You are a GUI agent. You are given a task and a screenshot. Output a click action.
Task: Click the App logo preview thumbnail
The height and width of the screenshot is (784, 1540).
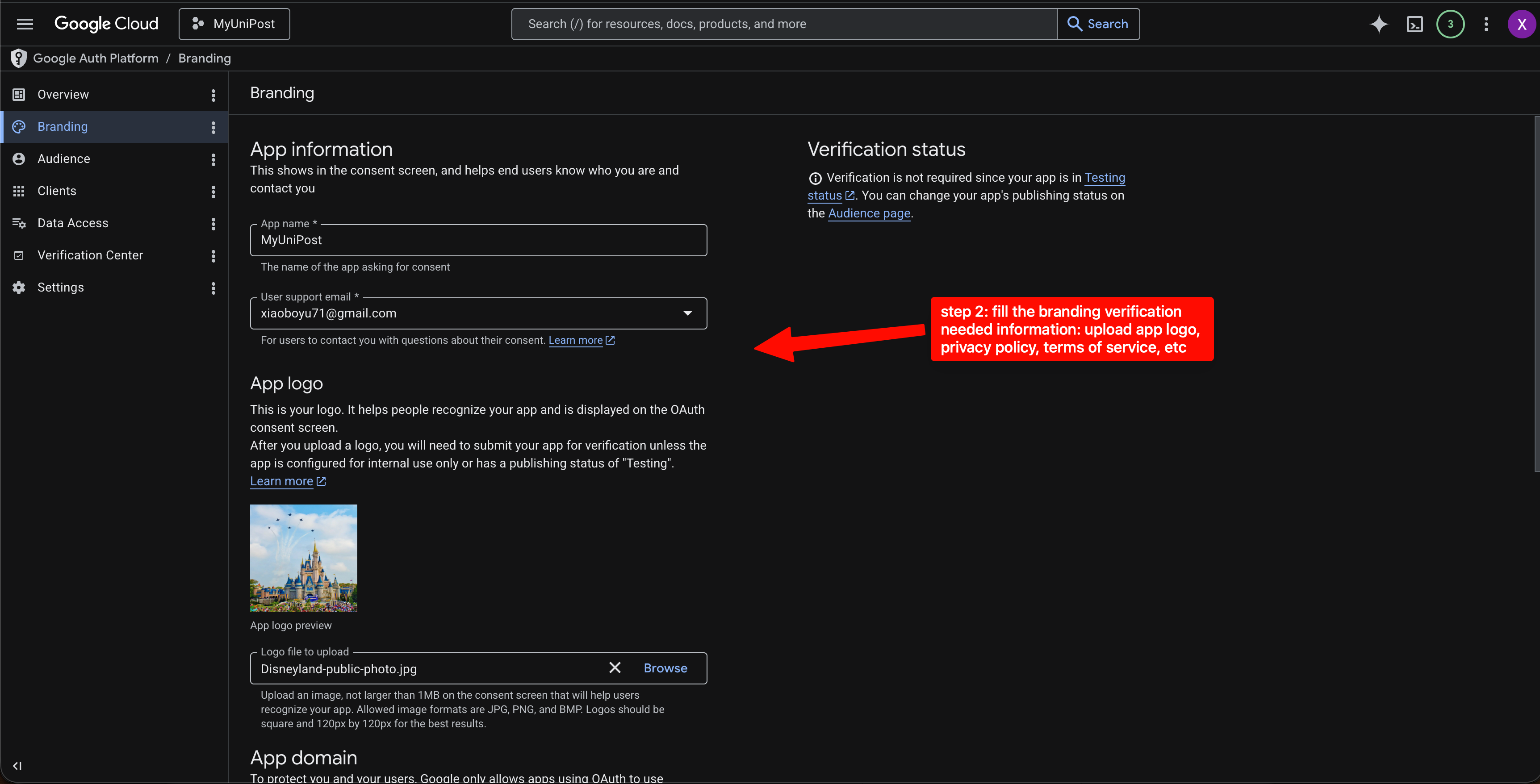[x=304, y=558]
